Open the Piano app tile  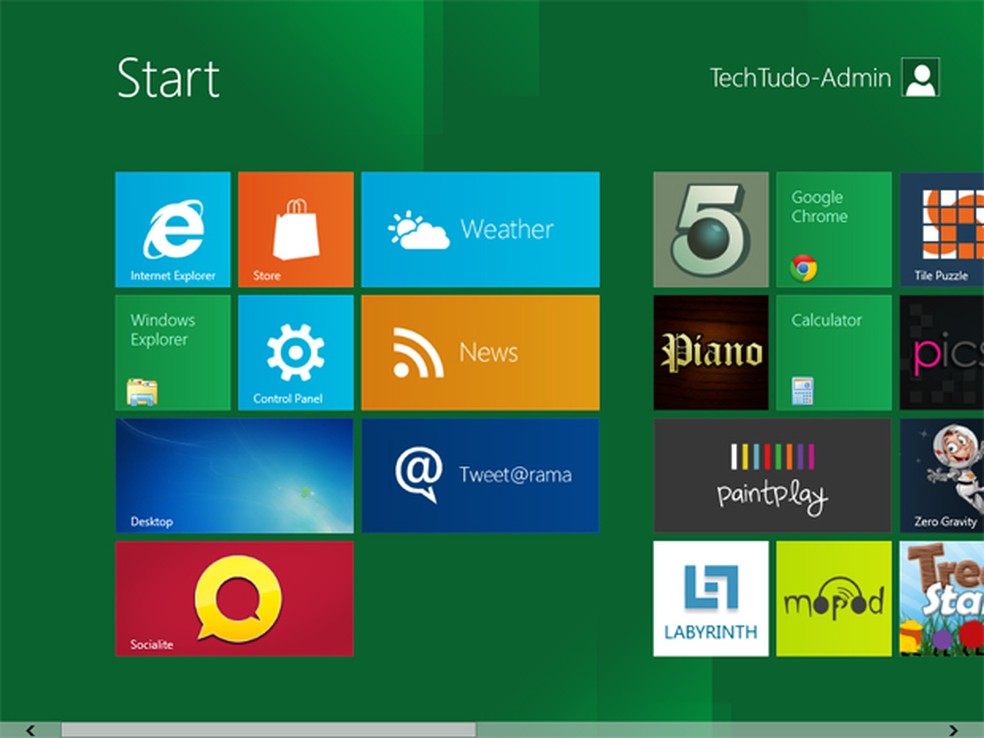click(710, 353)
